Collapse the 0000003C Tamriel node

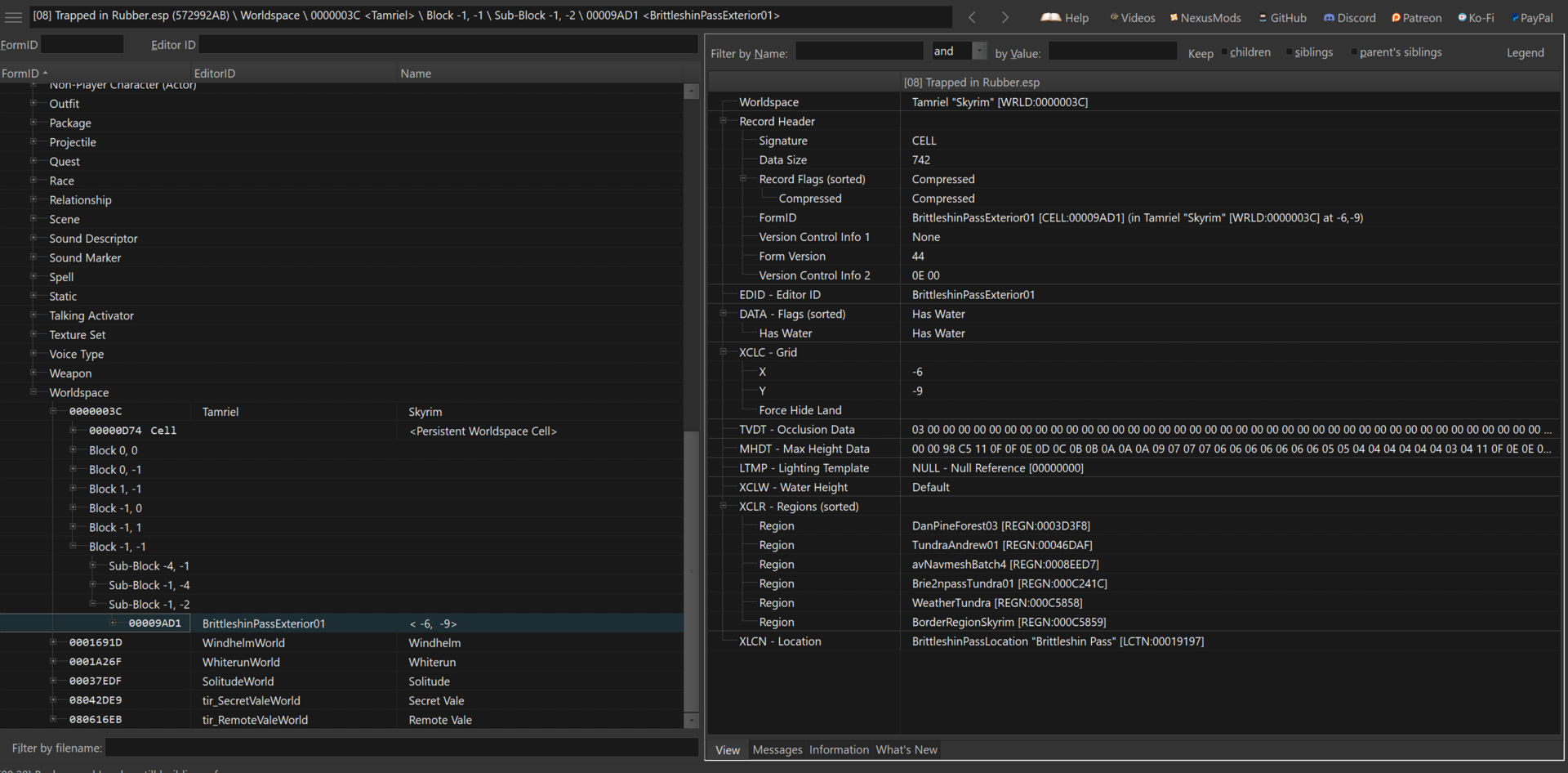click(53, 411)
